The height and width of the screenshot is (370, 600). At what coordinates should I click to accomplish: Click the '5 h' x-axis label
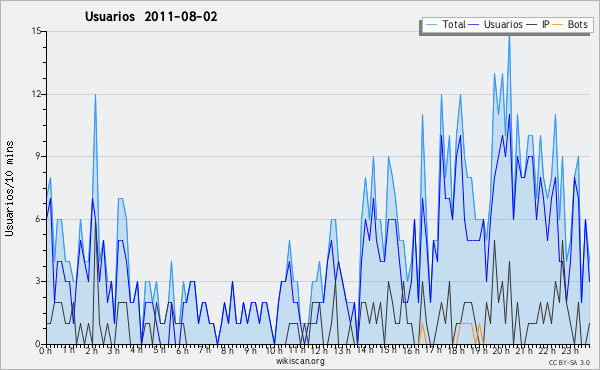coord(159,350)
